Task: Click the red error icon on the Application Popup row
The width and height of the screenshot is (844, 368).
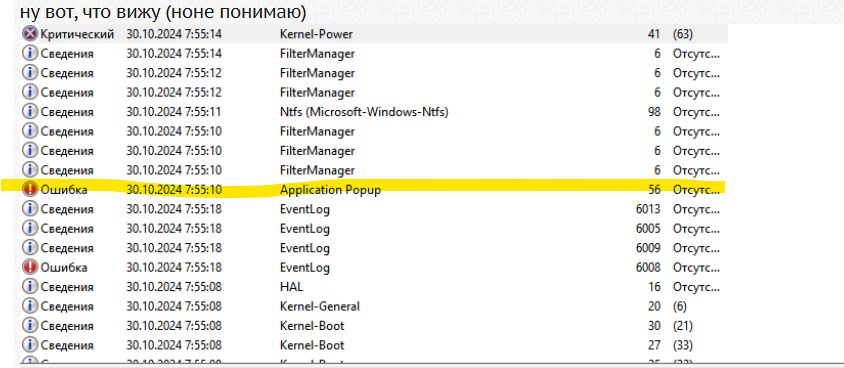Action: [30, 189]
